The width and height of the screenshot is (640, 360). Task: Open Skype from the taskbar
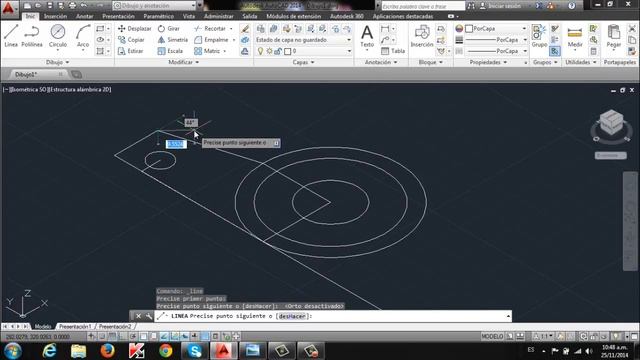(x=194, y=351)
